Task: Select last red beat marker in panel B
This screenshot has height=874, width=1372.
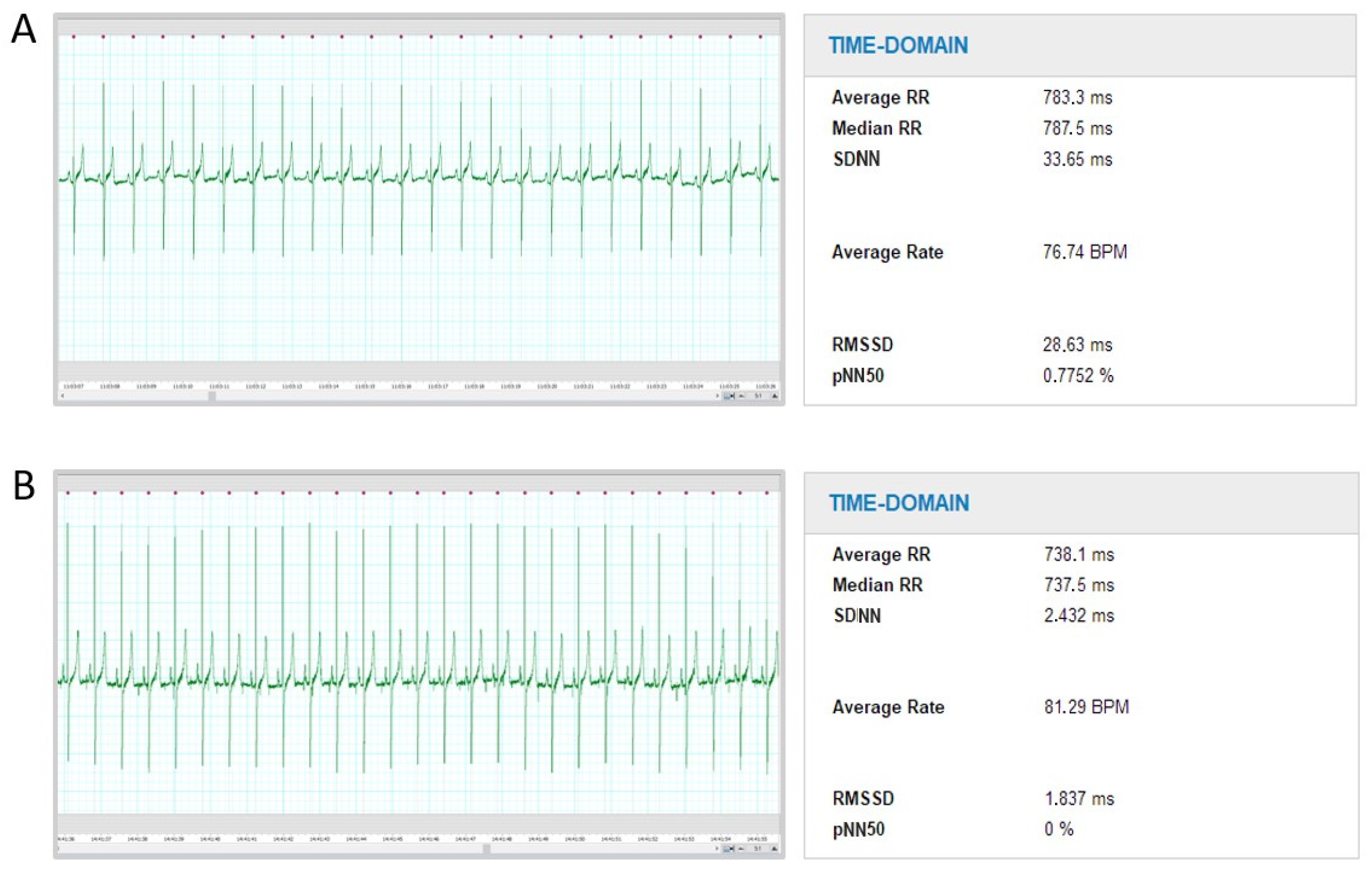Action: pos(767,493)
